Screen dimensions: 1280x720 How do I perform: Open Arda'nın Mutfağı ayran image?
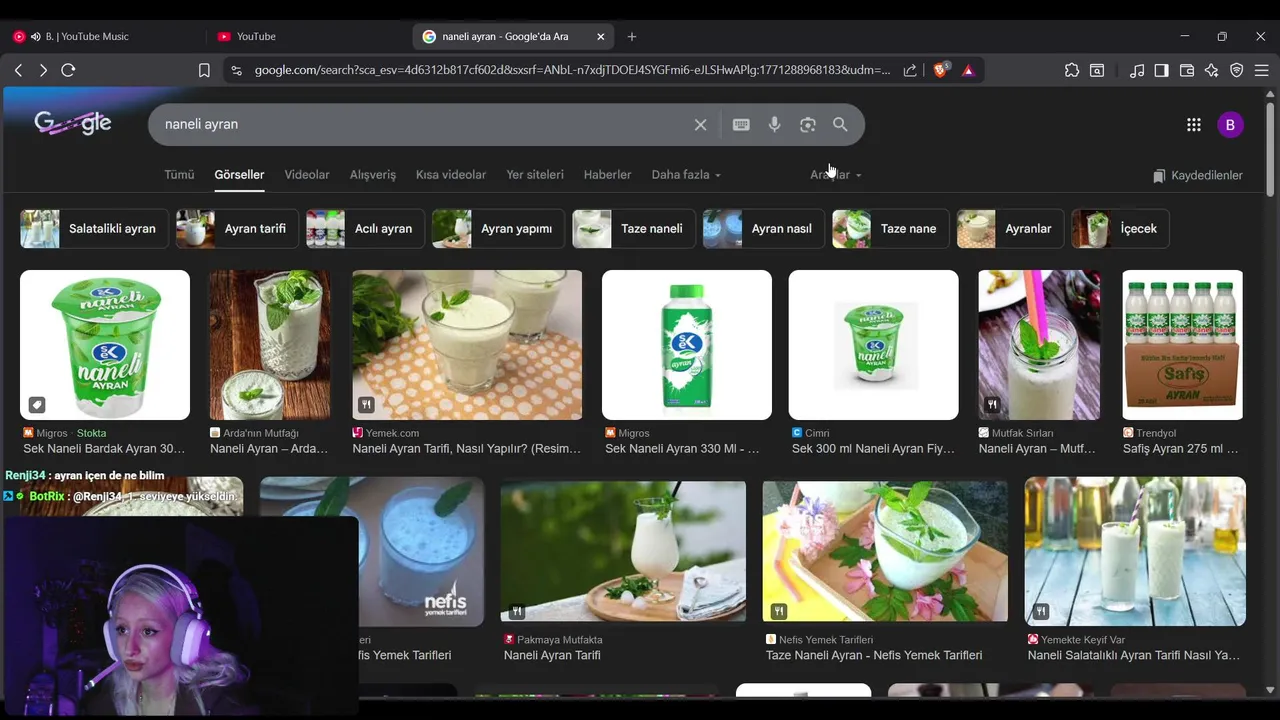point(270,345)
